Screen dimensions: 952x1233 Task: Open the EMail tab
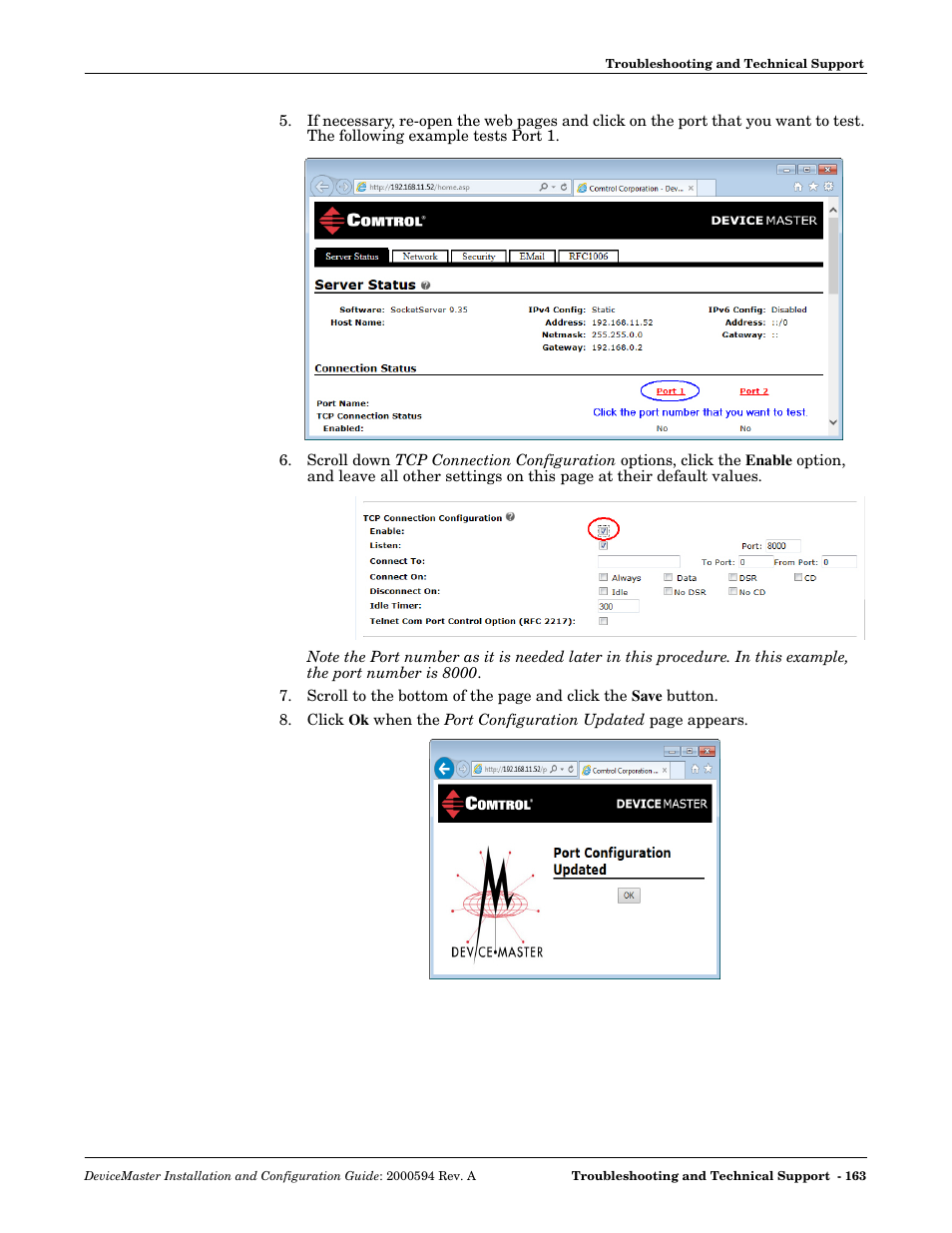[x=532, y=257]
